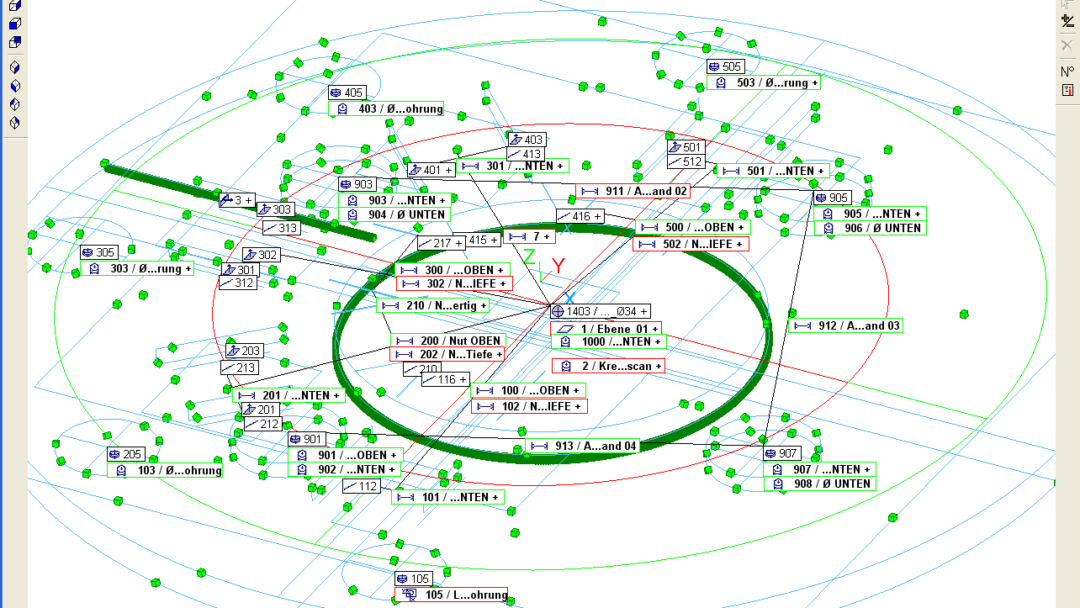Click the plus/minus tolerance icon
Viewport: 1080px width, 608px height.
1067,21
